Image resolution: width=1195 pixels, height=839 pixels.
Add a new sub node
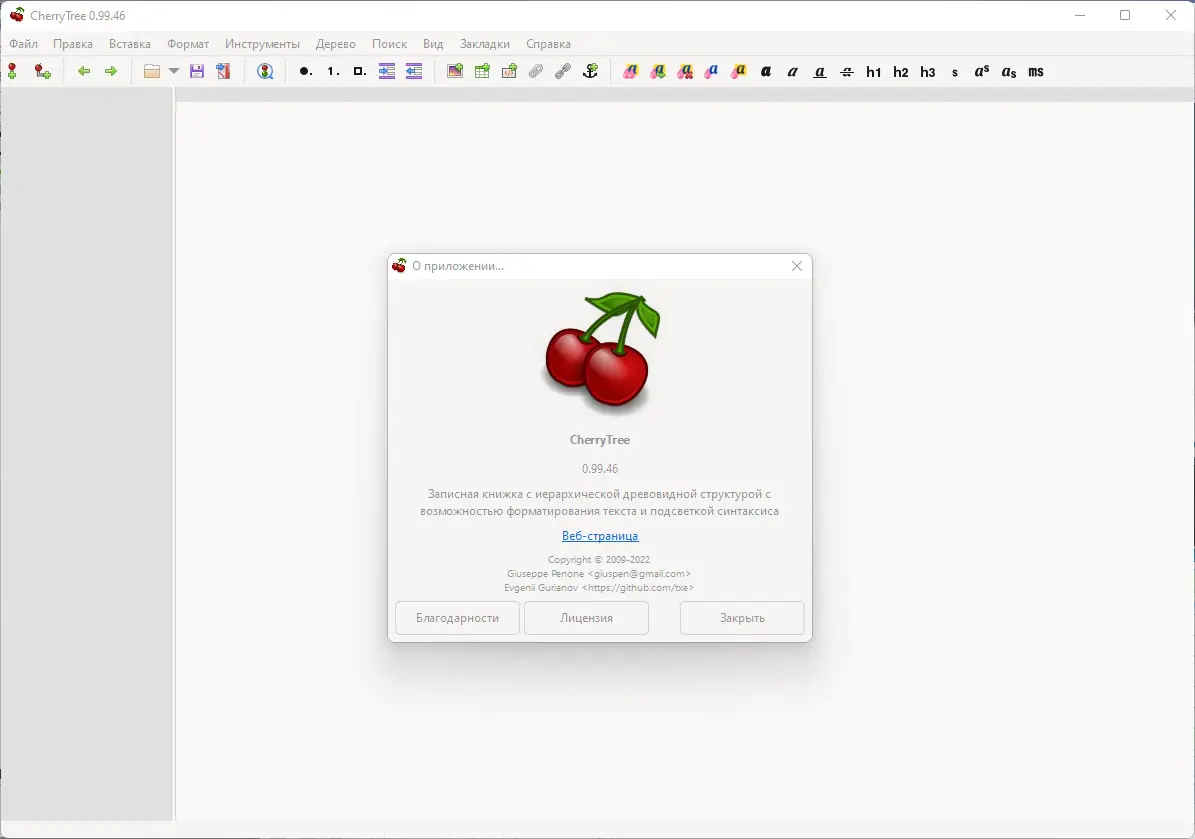point(43,72)
